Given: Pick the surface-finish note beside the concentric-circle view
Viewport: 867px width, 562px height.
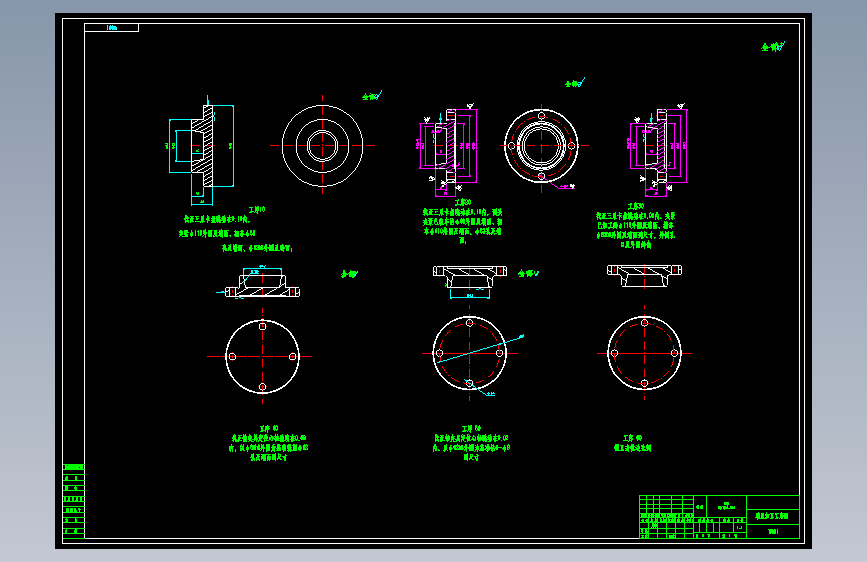Looking at the screenshot, I should pos(372,96).
